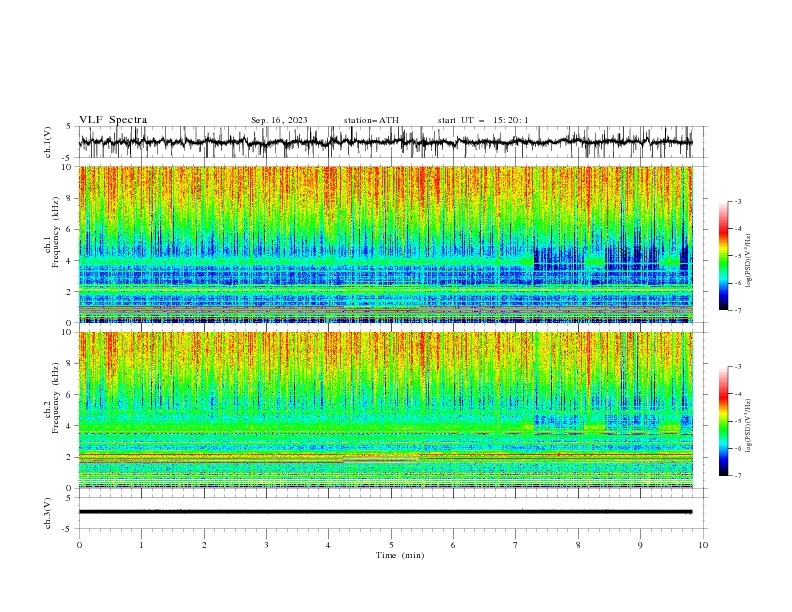The image size is (792, 612).
Task: Select the ch.1 Frequency (kHz) axis label
Action: coord(52,231)
